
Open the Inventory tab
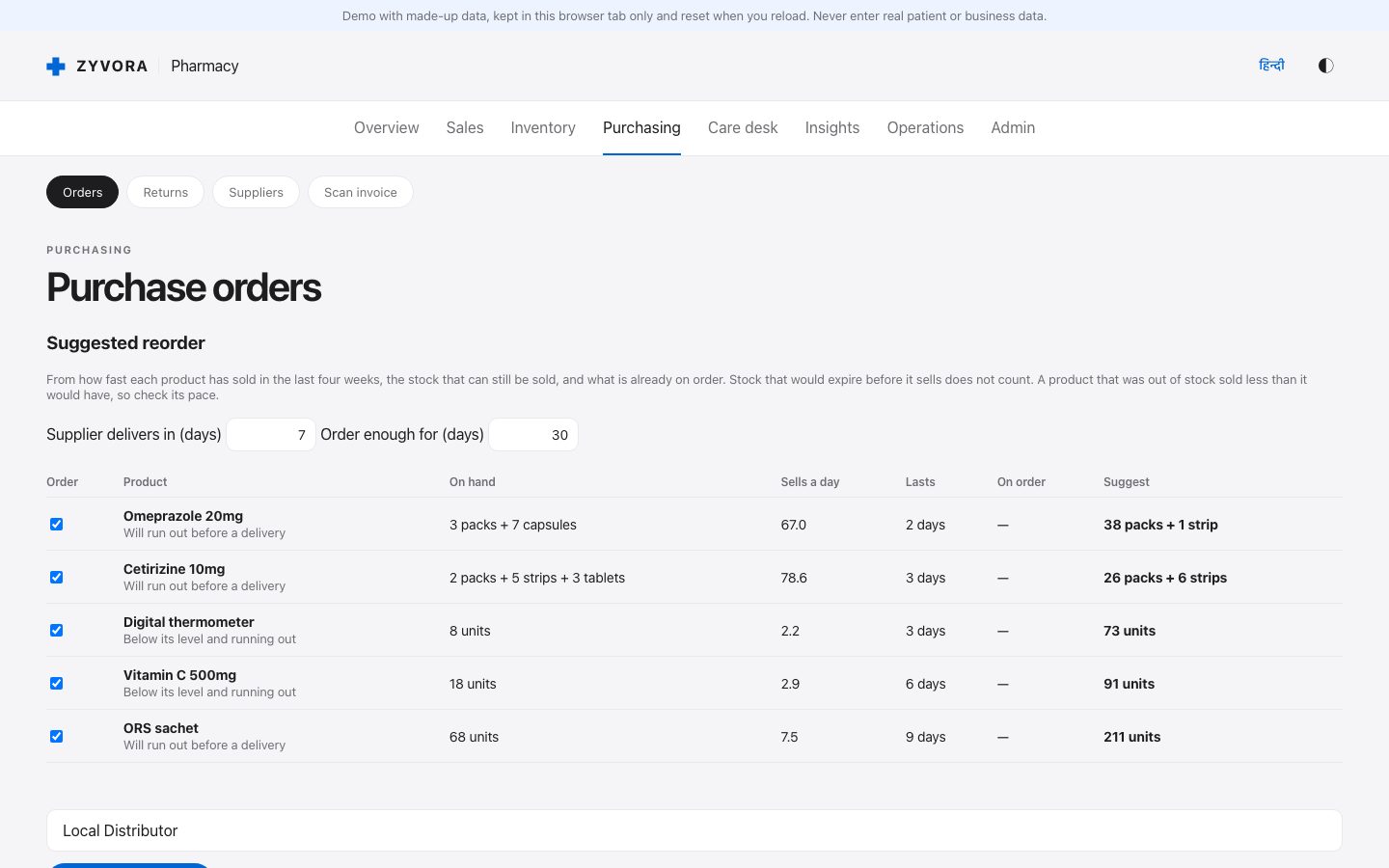pos(543,127)
